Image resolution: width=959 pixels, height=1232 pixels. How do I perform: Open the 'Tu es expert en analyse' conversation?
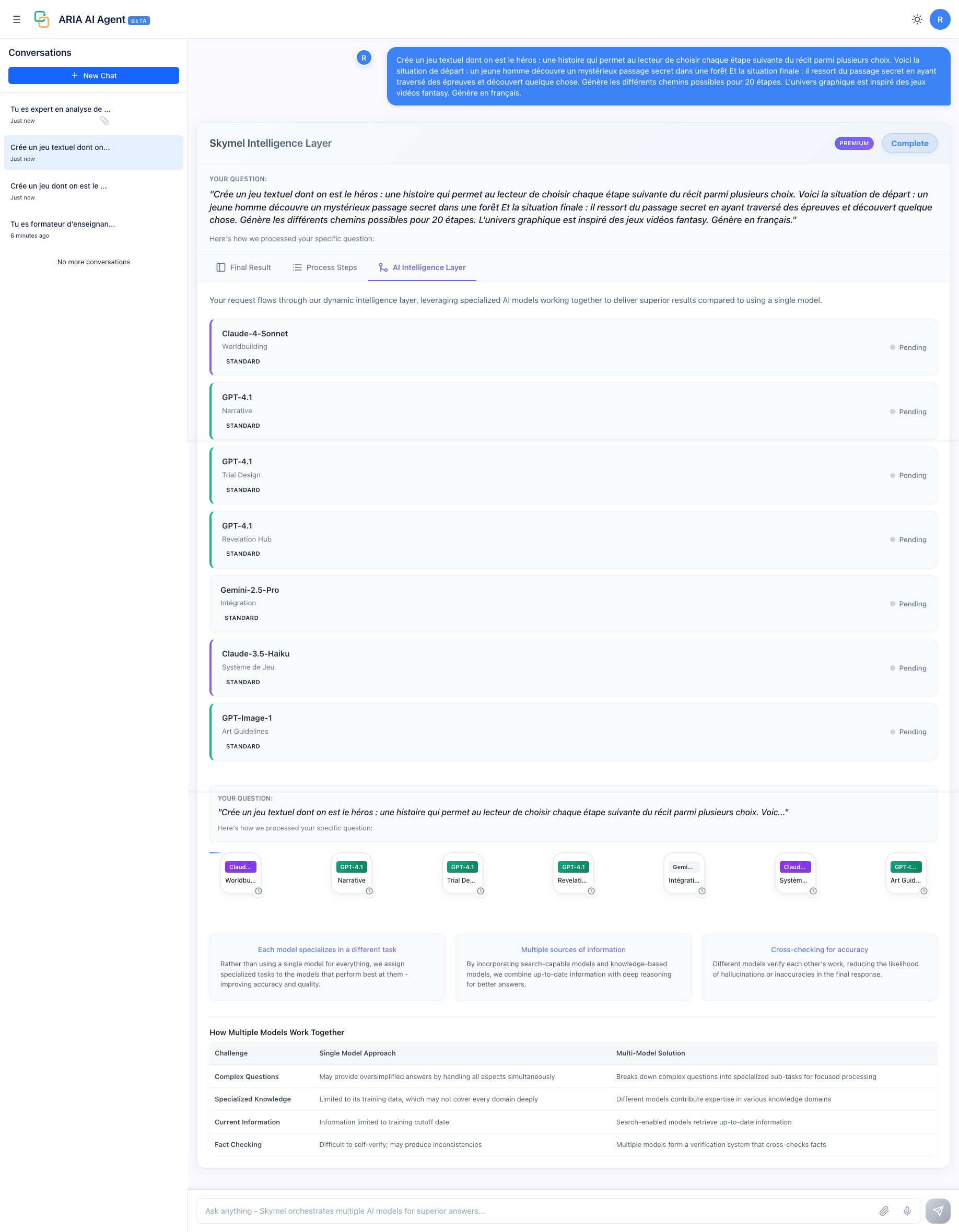[61, 110]
